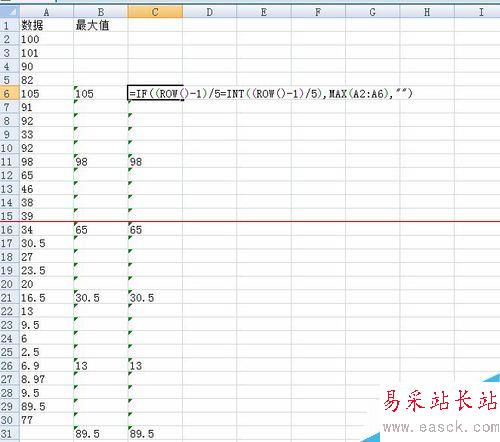Click cell A3 with value 101
Viewport: 500px width, 442px height.
(x=47, y=53)
